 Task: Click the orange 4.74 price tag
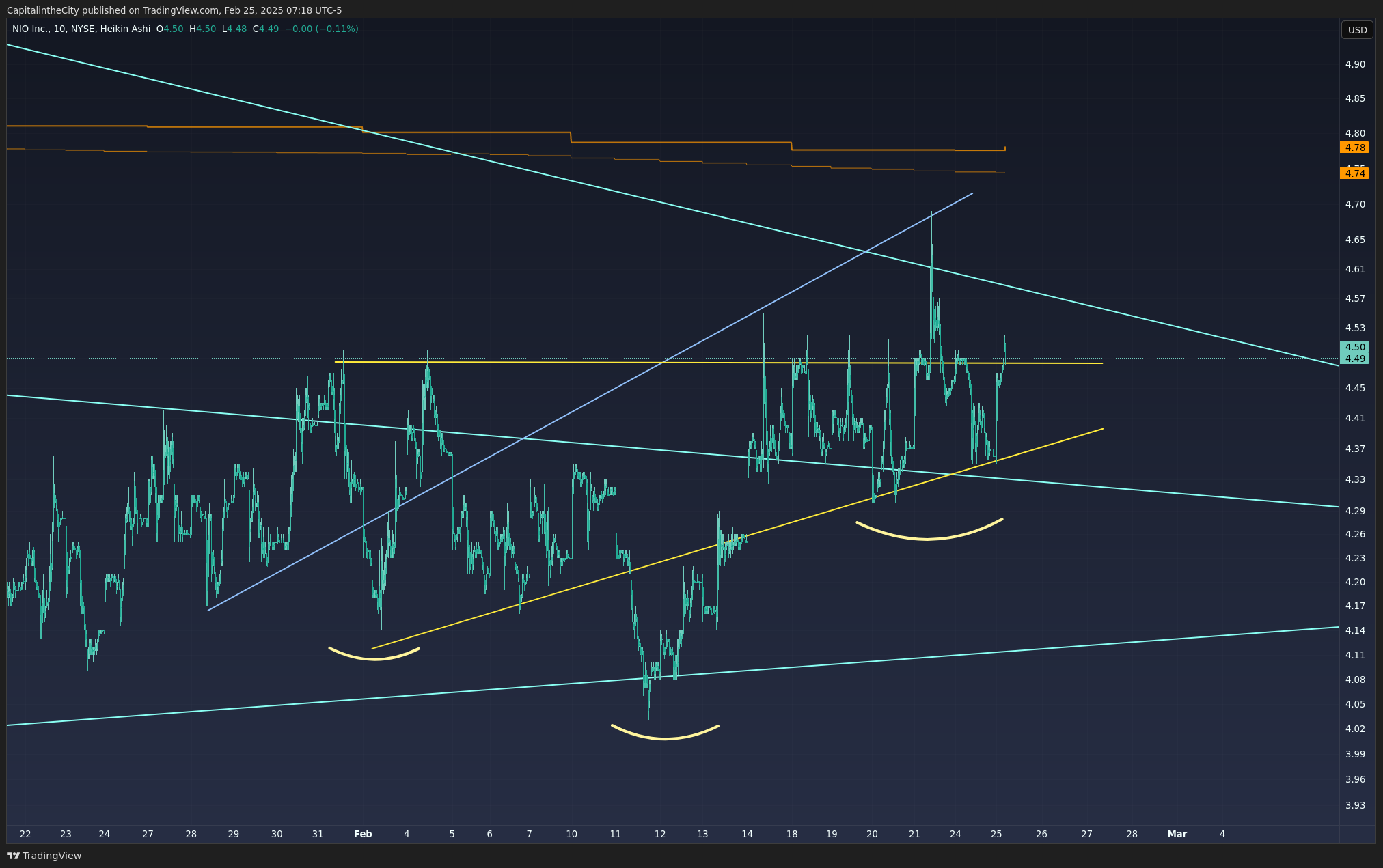tap(1354, 173)
